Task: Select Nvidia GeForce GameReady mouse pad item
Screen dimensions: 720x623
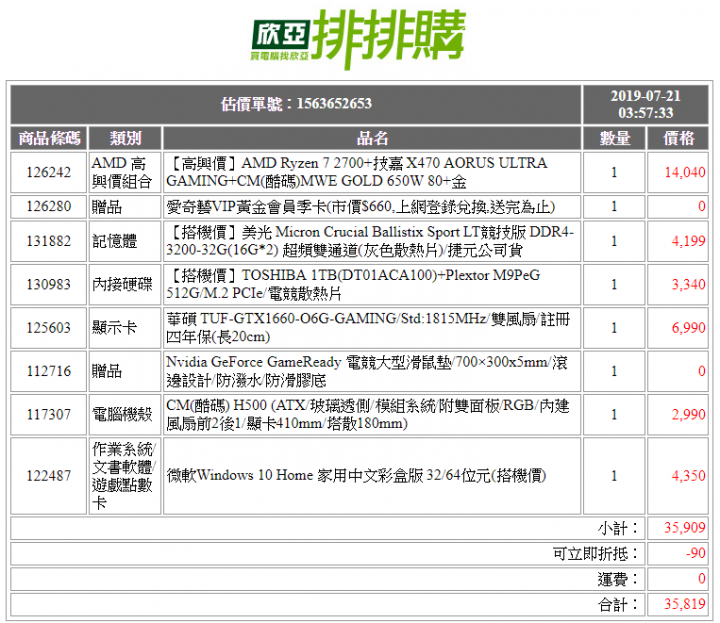Action: (x=366, y=371)
